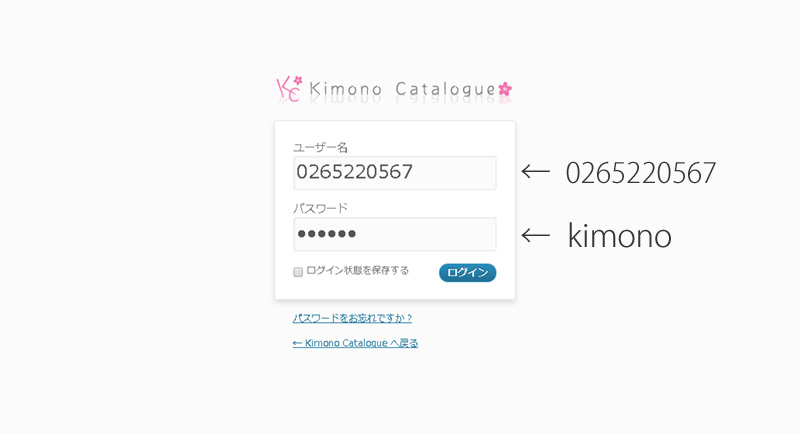The height and width of the screenshot is (434, 800).
Task: Click the arrow pointing at the username field
Action: (x=535, y=172)
